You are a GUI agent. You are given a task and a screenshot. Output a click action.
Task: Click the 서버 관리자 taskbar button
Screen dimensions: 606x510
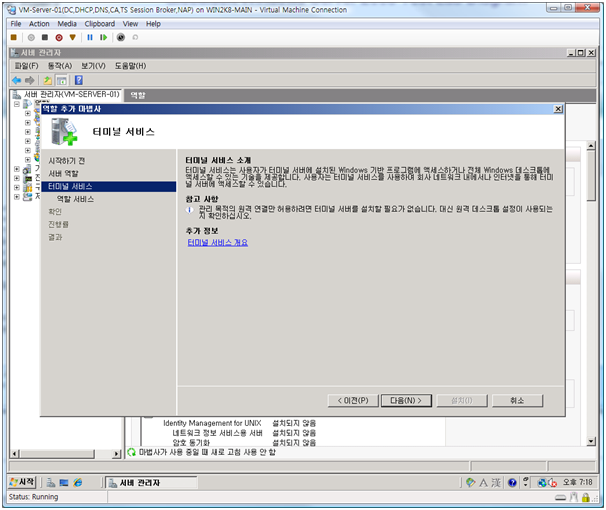[x=151, y=483]
